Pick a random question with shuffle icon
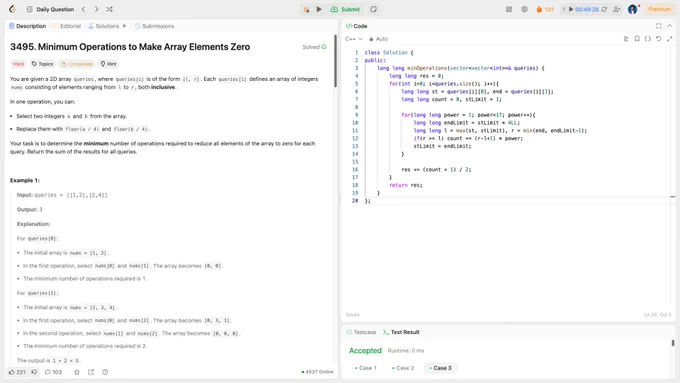Viewport: 680px width, 383px height. point(109,9)
